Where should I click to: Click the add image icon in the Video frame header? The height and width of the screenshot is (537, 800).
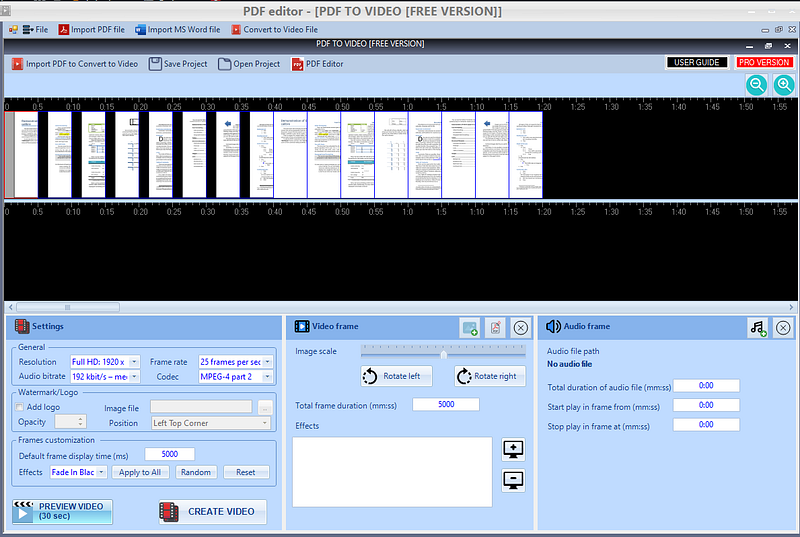tap(469, 328)
